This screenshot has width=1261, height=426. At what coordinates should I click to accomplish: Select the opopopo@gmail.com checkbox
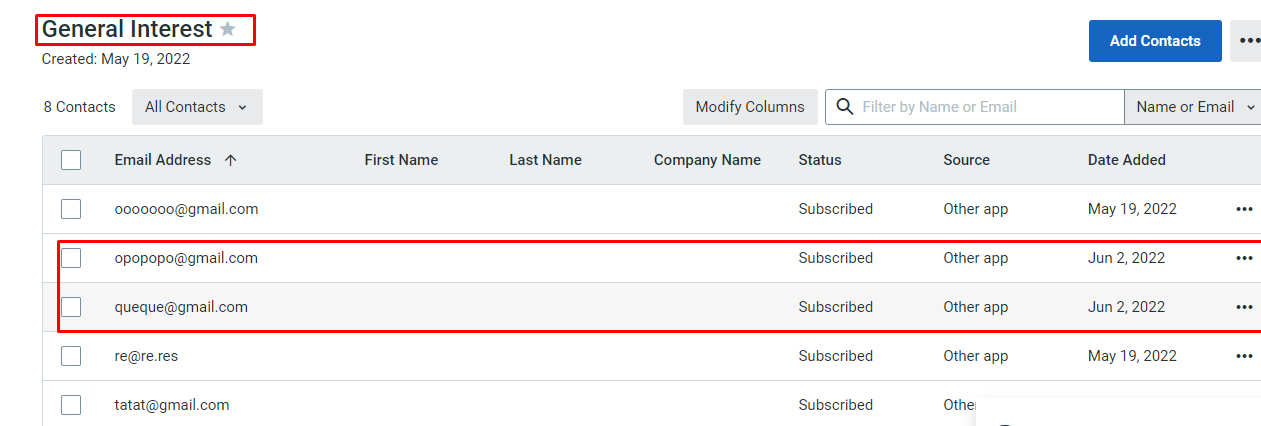[x=71, y=258]
